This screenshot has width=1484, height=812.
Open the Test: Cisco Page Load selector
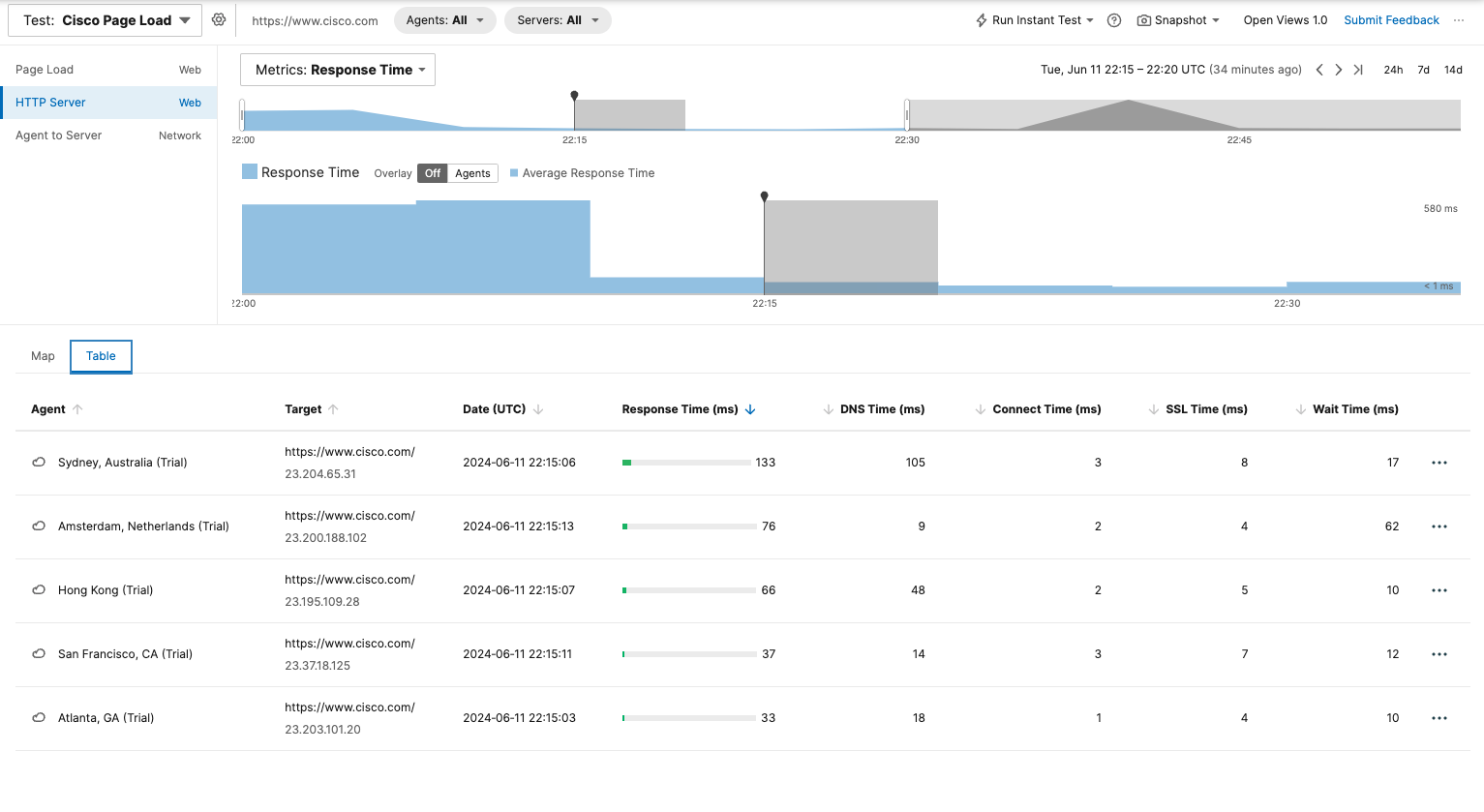(x=106, y=20)
